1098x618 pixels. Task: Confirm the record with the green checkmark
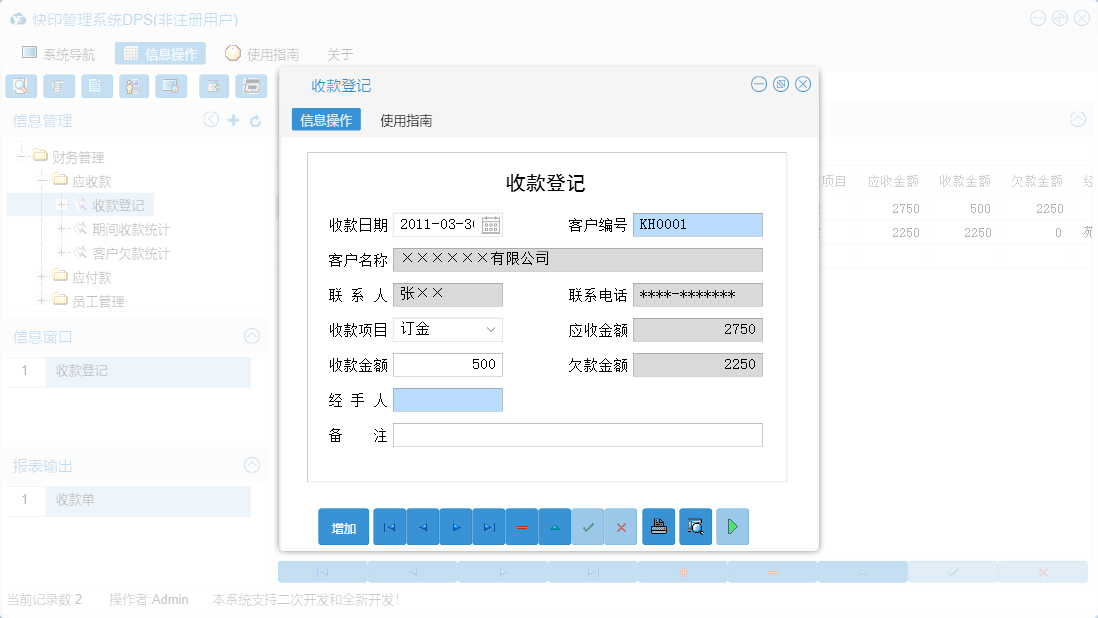pyautogui.click(x=588, y=527)
